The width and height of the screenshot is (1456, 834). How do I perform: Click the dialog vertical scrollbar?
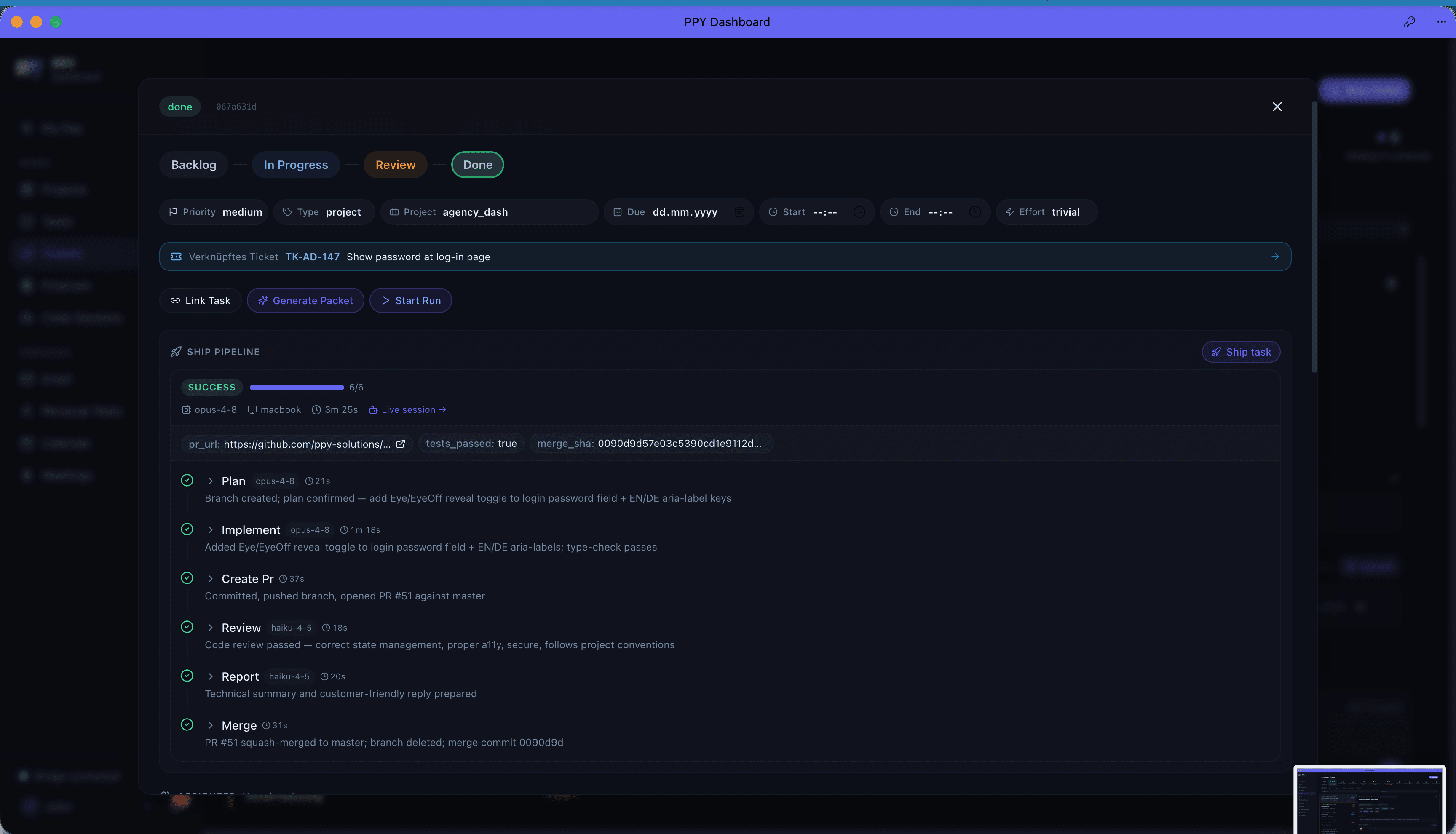pos(1314,237)
